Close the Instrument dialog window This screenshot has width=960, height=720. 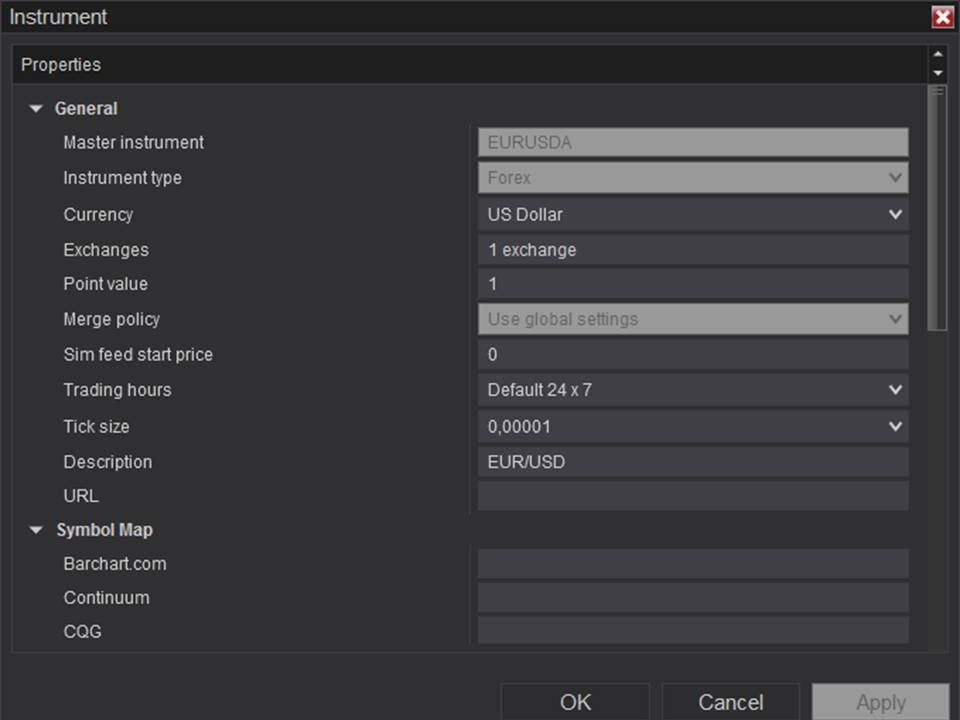pyautogui.click(x=942, y=17)
